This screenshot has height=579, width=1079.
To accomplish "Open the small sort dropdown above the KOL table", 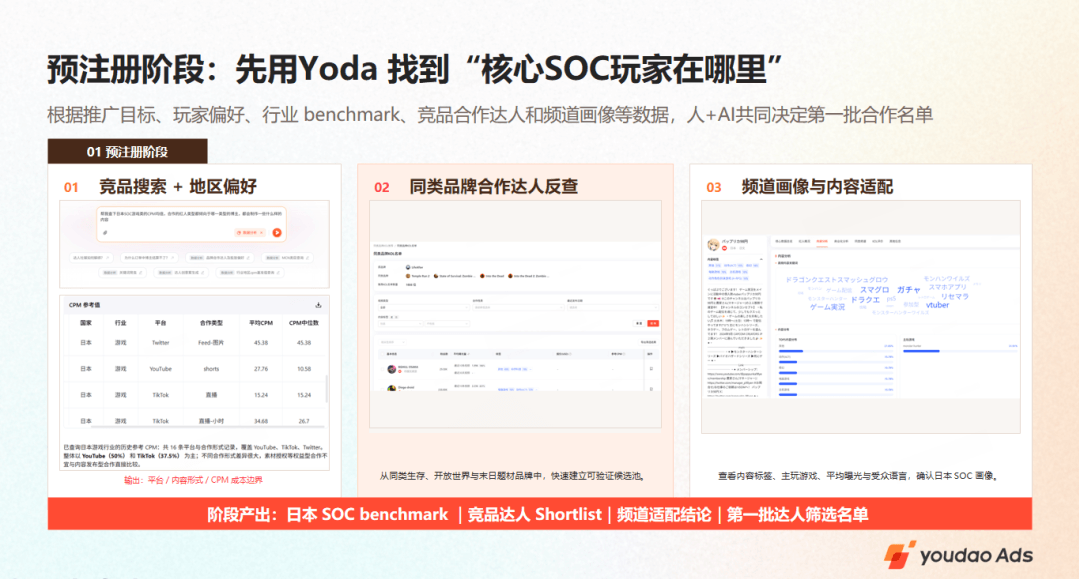I will (x=391, y=342).
